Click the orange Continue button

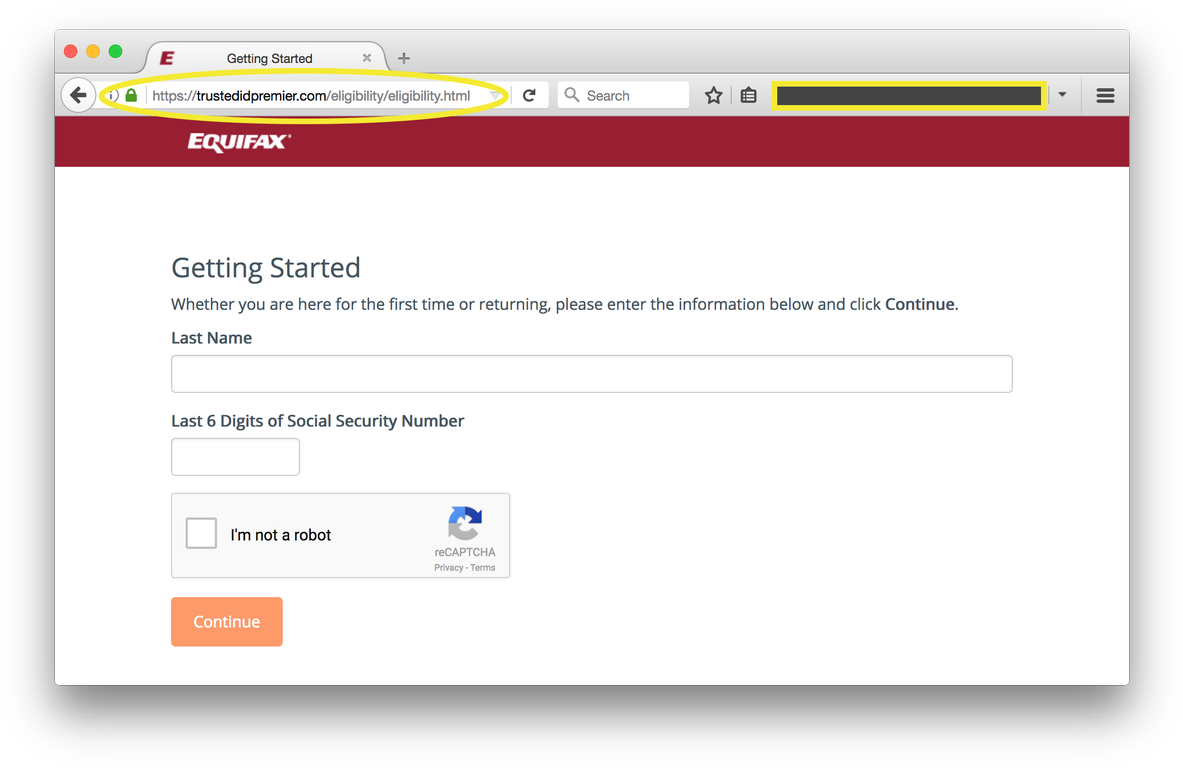point(226,622)
